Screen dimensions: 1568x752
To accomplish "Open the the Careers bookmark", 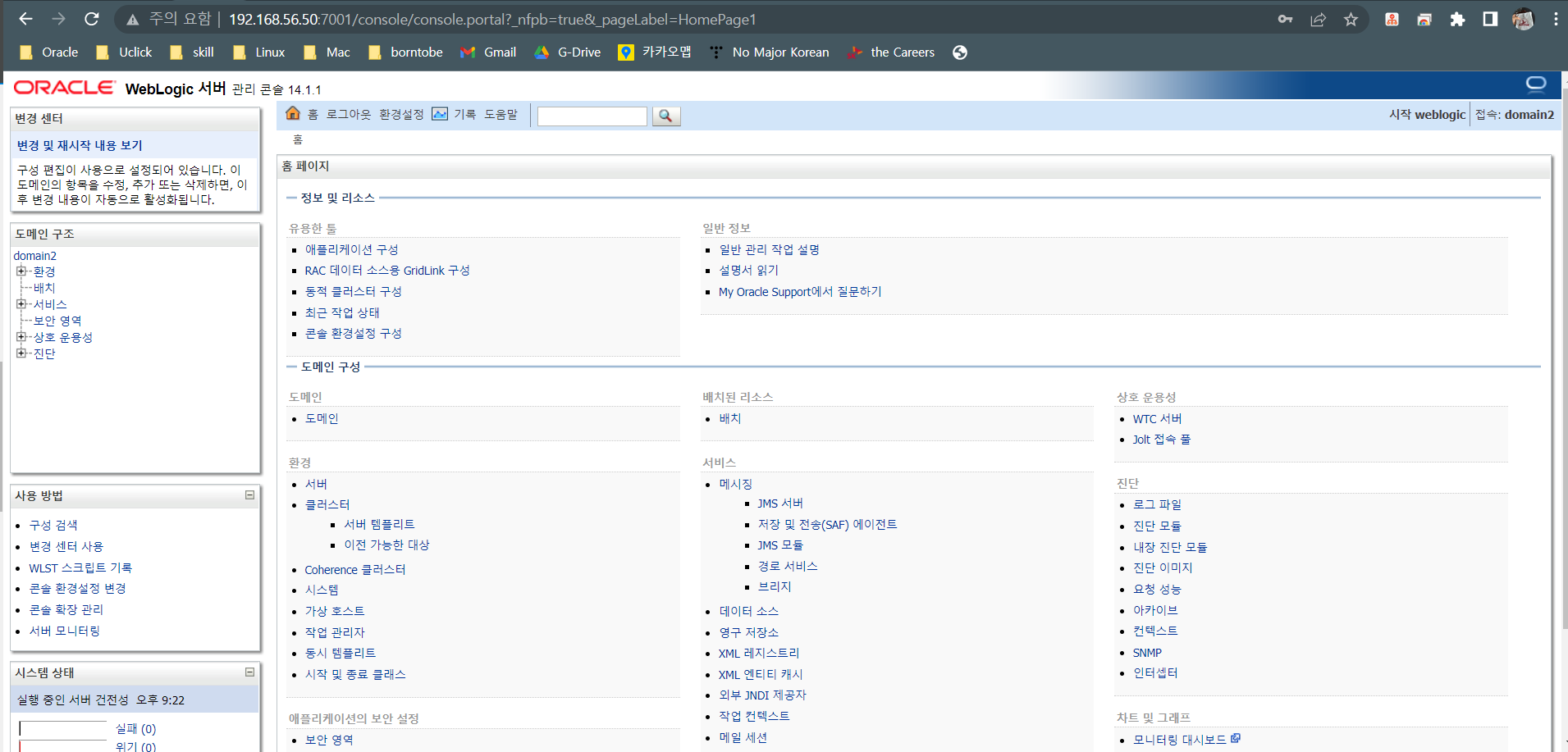I will coord(891,52).
